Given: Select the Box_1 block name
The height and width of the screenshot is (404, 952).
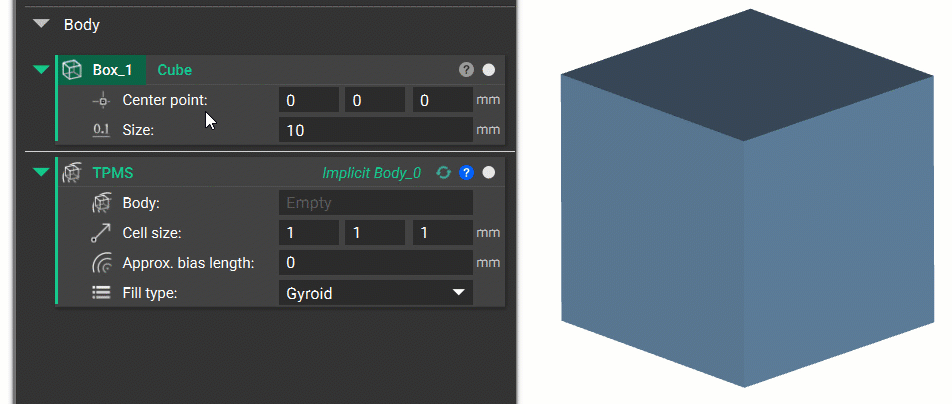Looking at the screenshot, I should tap(112, 70).
